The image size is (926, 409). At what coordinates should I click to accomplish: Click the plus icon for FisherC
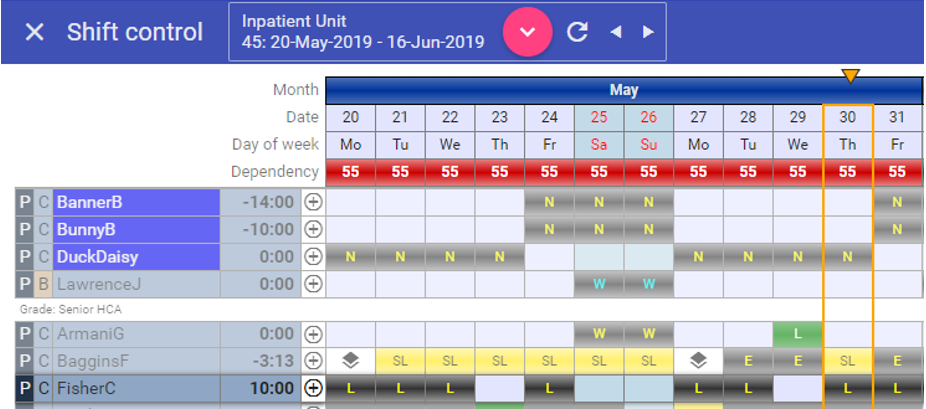point(313,388)
